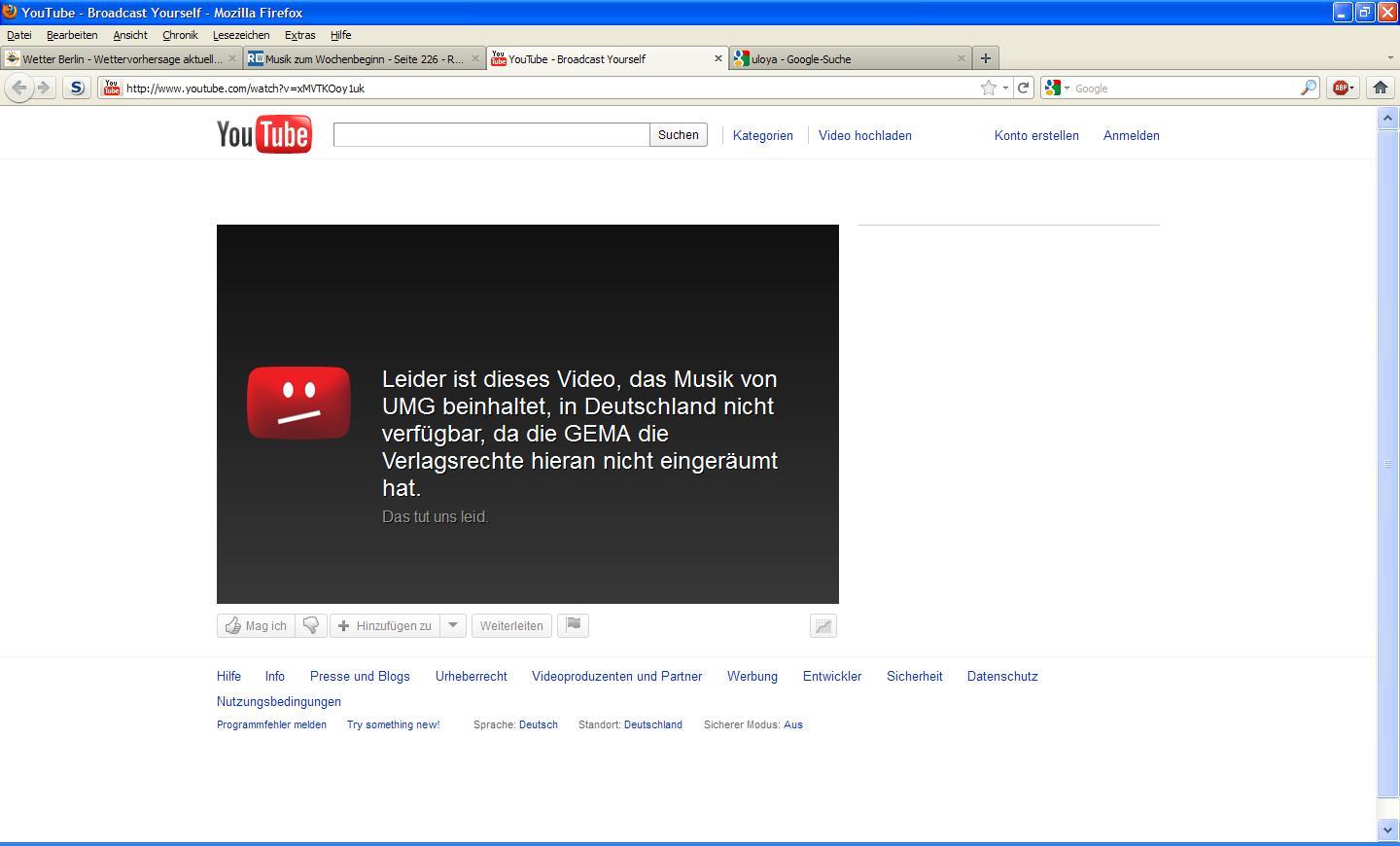This screenshot has height=846, width=1400.
Task: Click the sad red YouTube face icon
Action: pyautogui.click(x=298, y=403)
